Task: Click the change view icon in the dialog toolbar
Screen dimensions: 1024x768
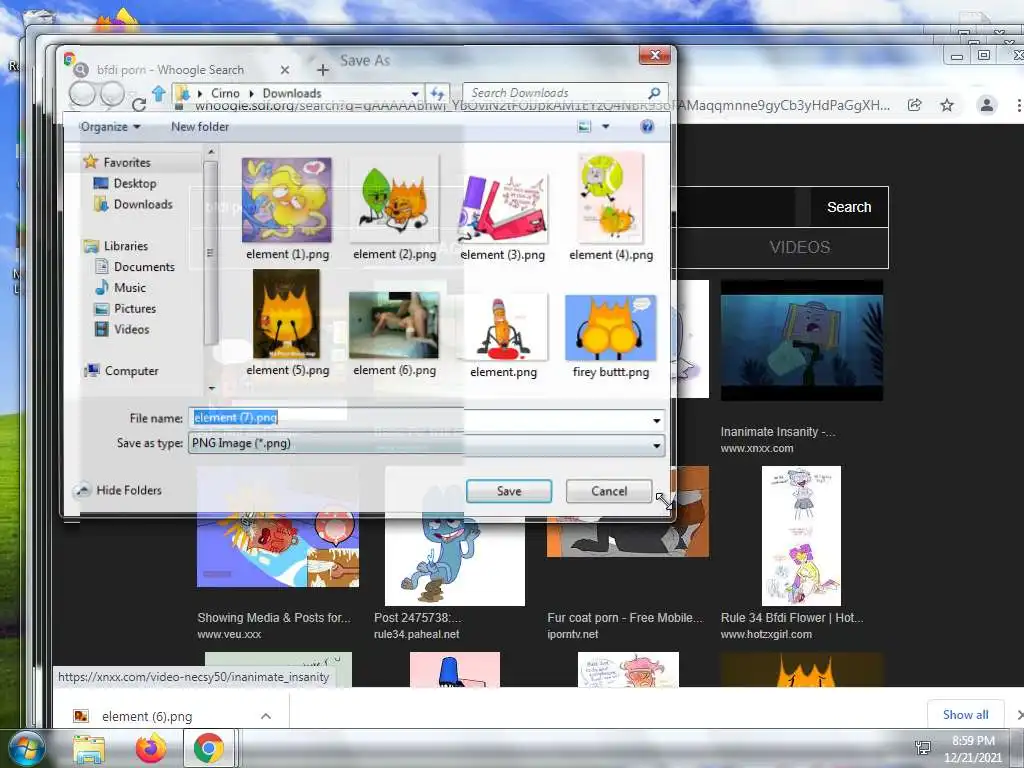Action: pos(584,127)
